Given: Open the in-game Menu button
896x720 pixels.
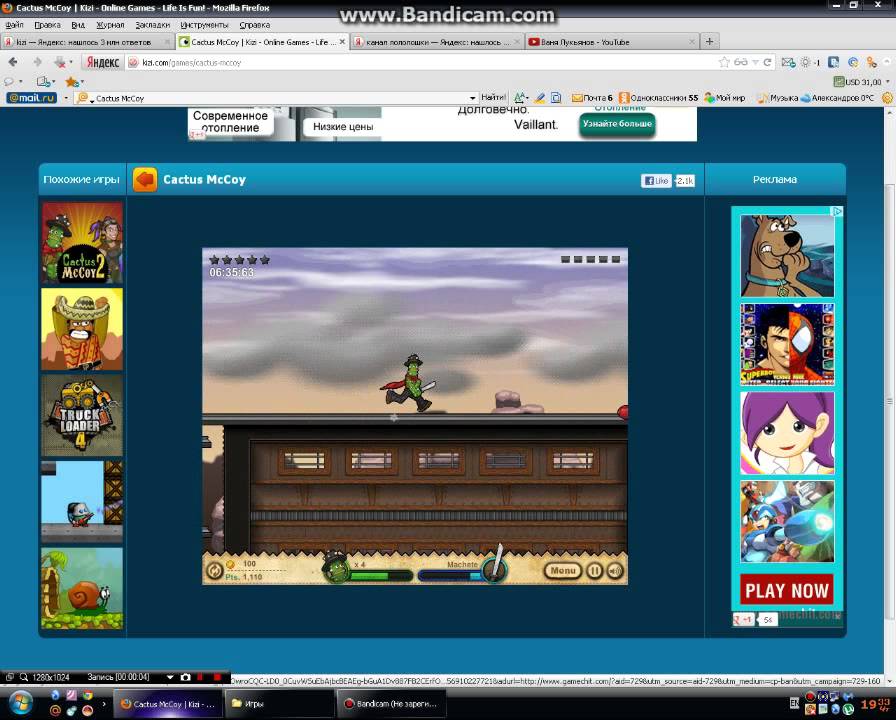Looking at the screenshot, I should click(562, 570).
